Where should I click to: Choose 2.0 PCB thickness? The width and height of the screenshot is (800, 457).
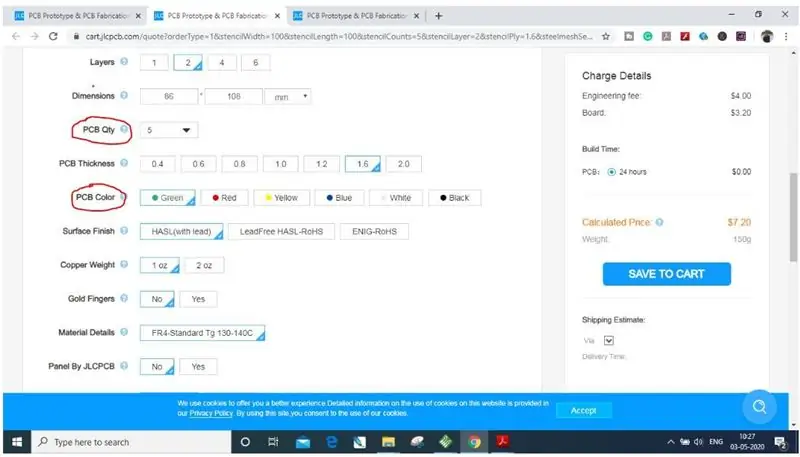coord(404,164)
